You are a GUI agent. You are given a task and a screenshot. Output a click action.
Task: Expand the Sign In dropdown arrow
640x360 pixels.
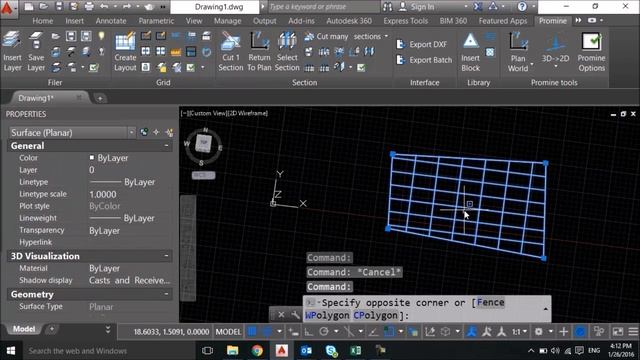[466, 7]
